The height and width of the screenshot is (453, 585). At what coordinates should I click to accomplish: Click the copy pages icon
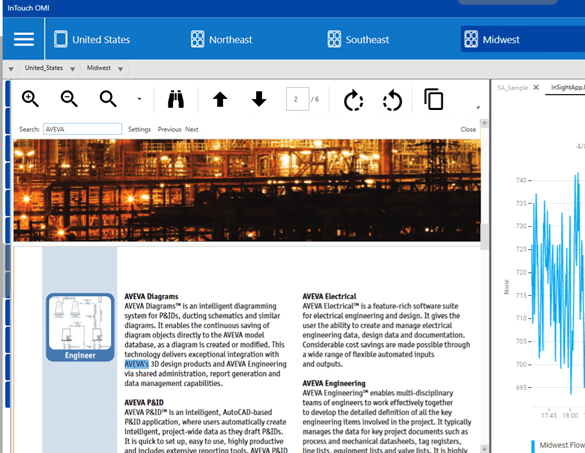tap(434, 99)
